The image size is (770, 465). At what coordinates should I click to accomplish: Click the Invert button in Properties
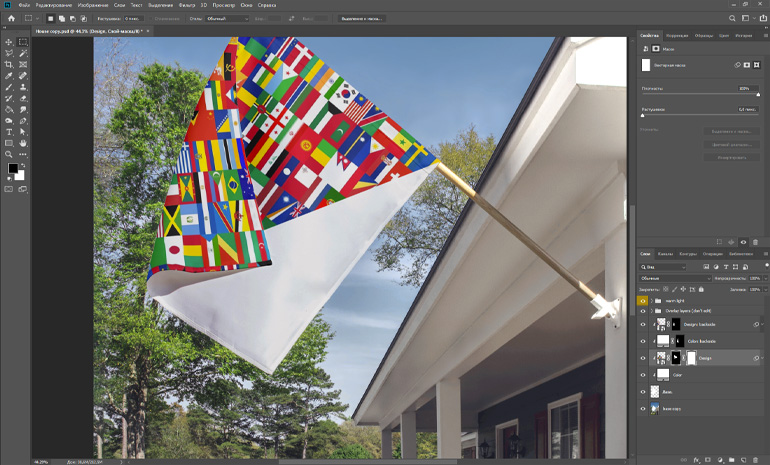(x=731, y=158)
